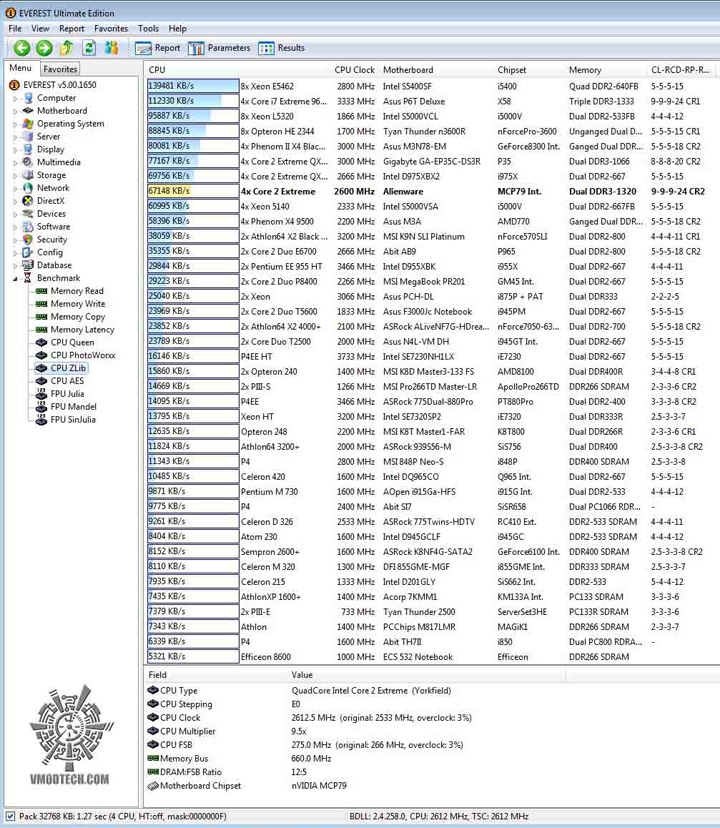This screenshot has height=828, width=720.
Task: Click the Benchmark hourglass icon
Action: [28, 278]
